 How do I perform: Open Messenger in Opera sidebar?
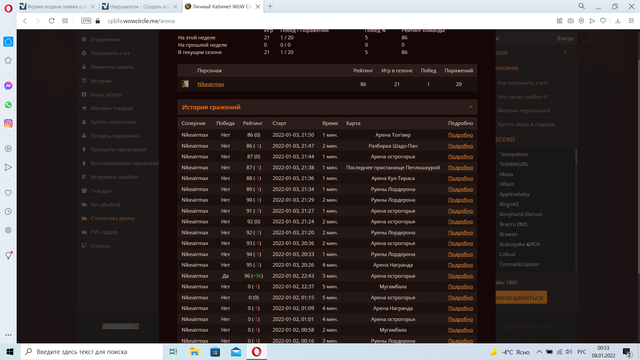point(8,86)
